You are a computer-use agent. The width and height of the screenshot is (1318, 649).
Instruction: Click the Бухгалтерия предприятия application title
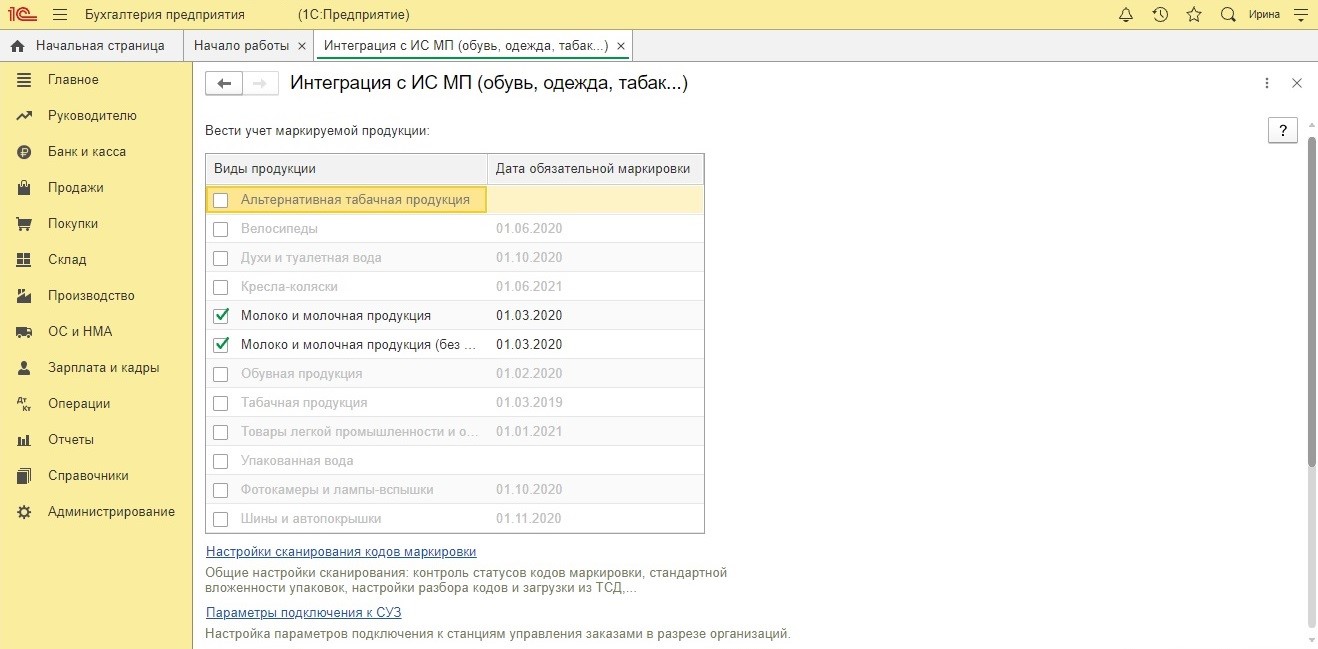tap(165, 15)
